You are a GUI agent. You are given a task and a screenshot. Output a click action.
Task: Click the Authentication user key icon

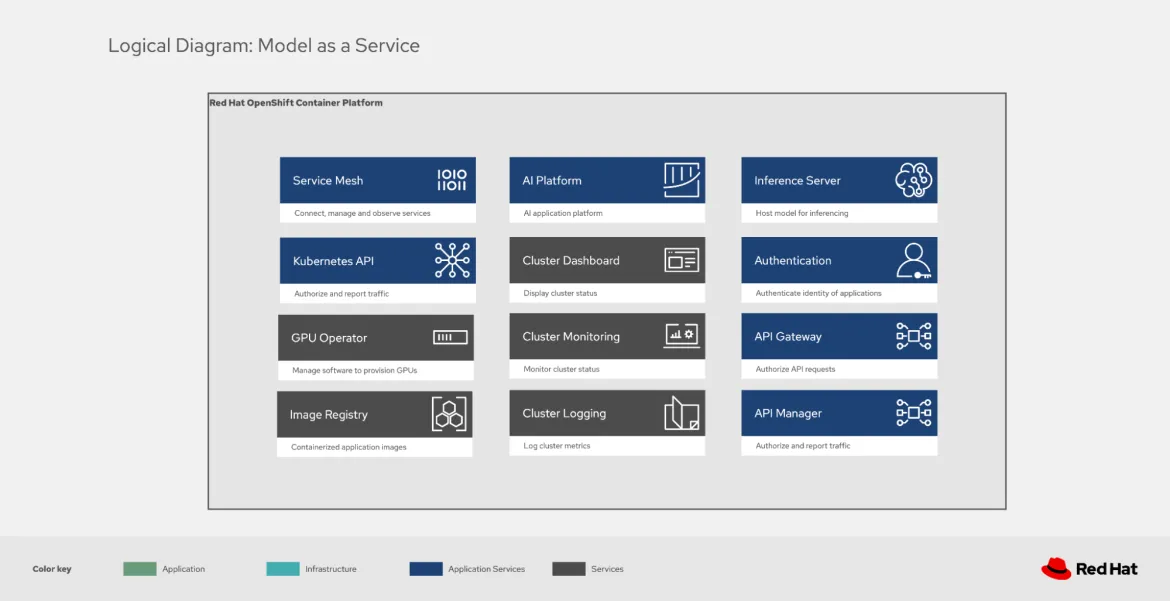[x=913, y=260]
